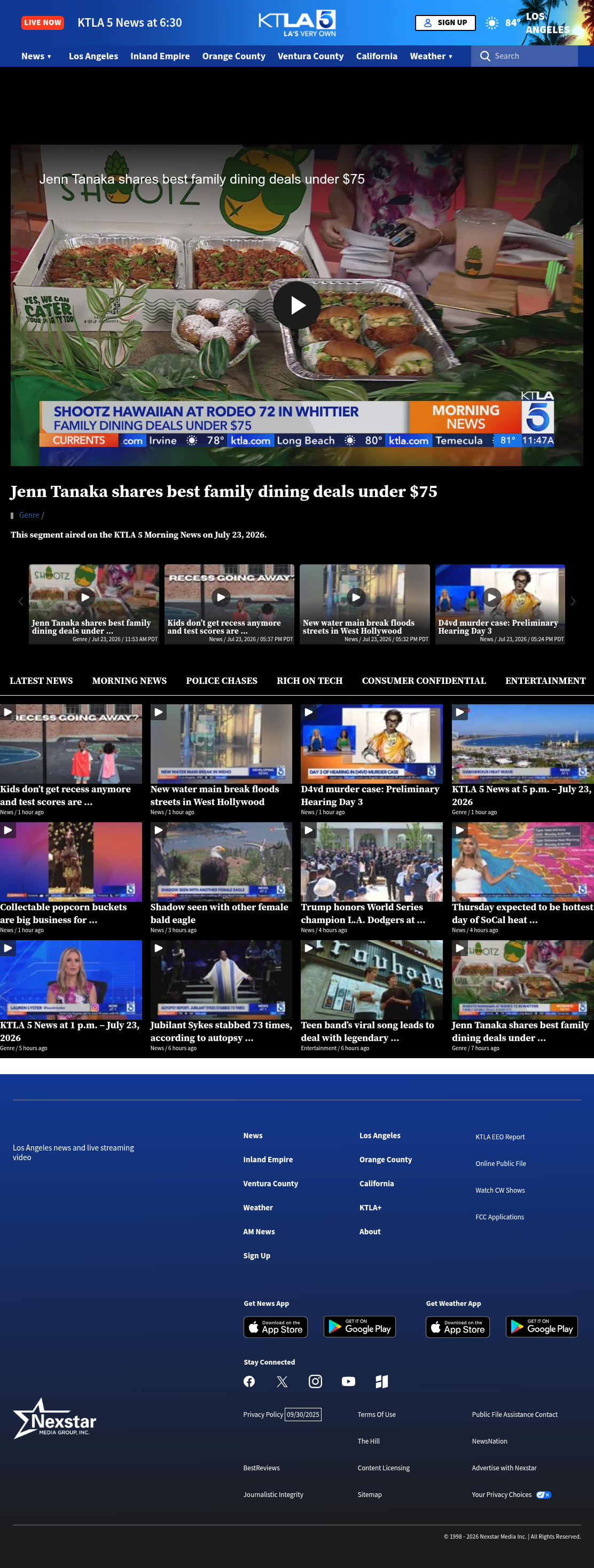The width and height of the screenshot is (594, 1568).
Task: Click the Sign Up button
Action: coord(445,22)
